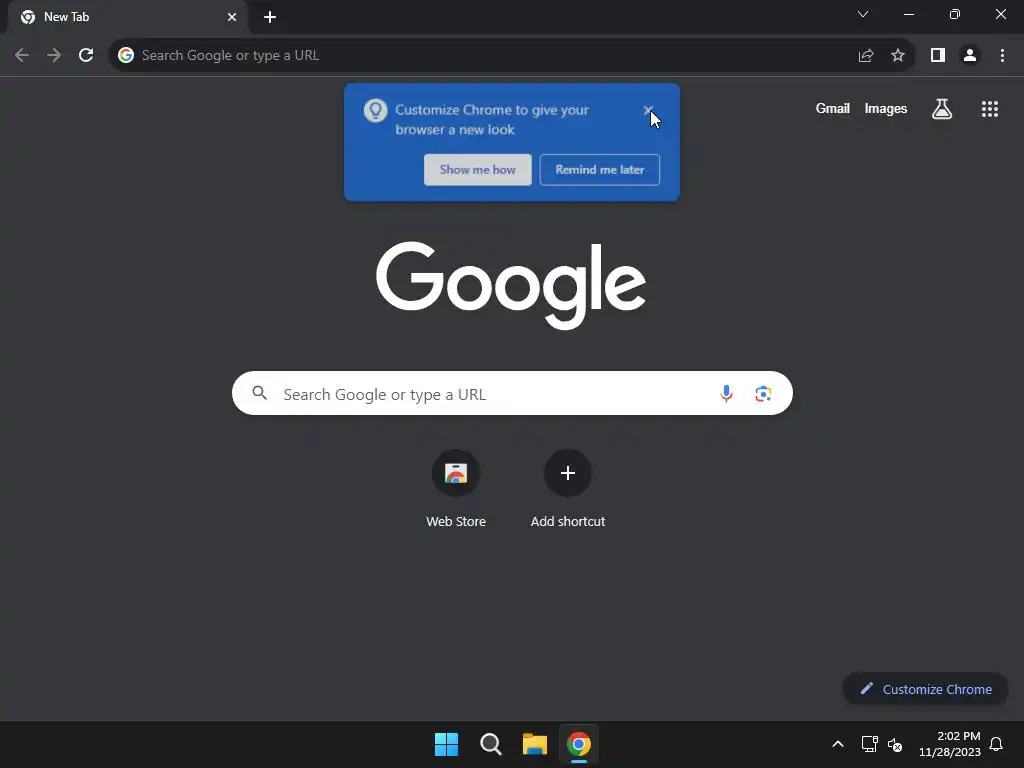Click the Chrome taskbar icon
This screenshot has height=768, width=1024.
[x=579, y=744]
